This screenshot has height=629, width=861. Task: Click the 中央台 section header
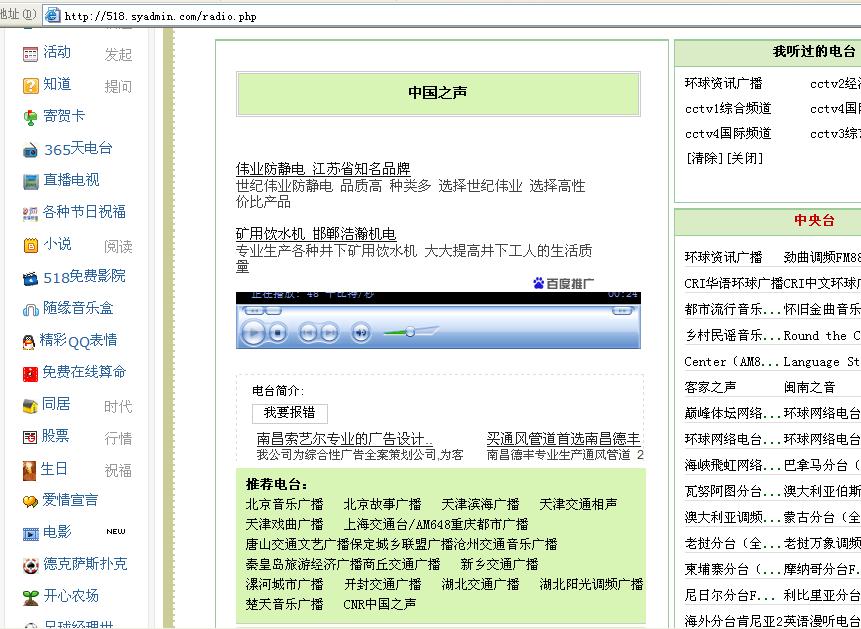tap(814, 220)
